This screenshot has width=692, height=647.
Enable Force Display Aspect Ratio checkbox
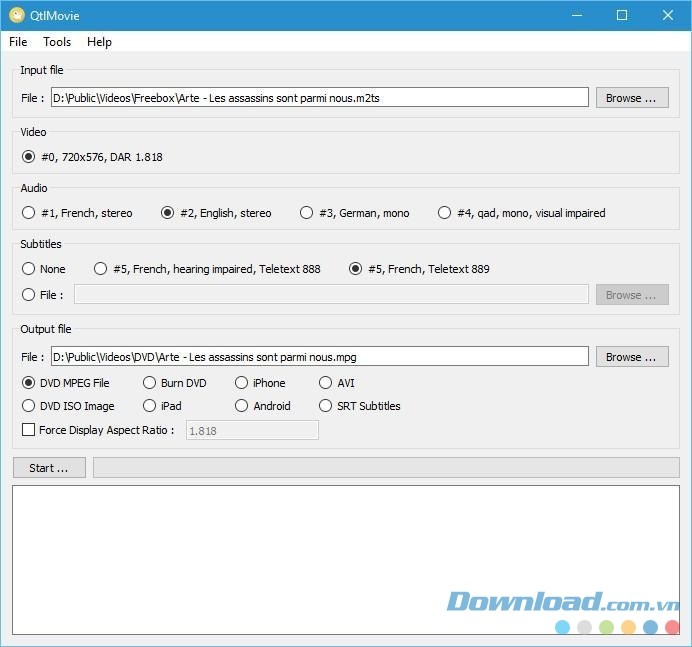tap(29, 430)
